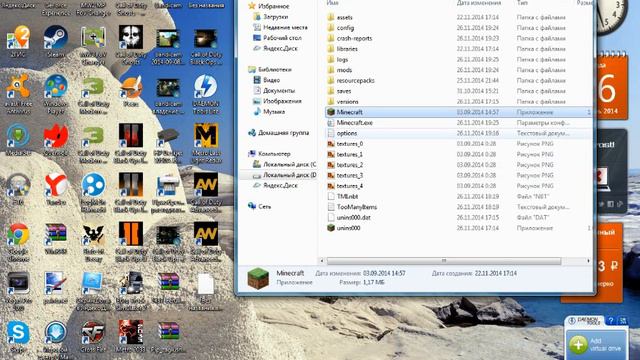Image resolution: width=640 pixels, height=360 pixels.
Task: Click the orange calendar desktop gadget
Action: pos(611,87)
